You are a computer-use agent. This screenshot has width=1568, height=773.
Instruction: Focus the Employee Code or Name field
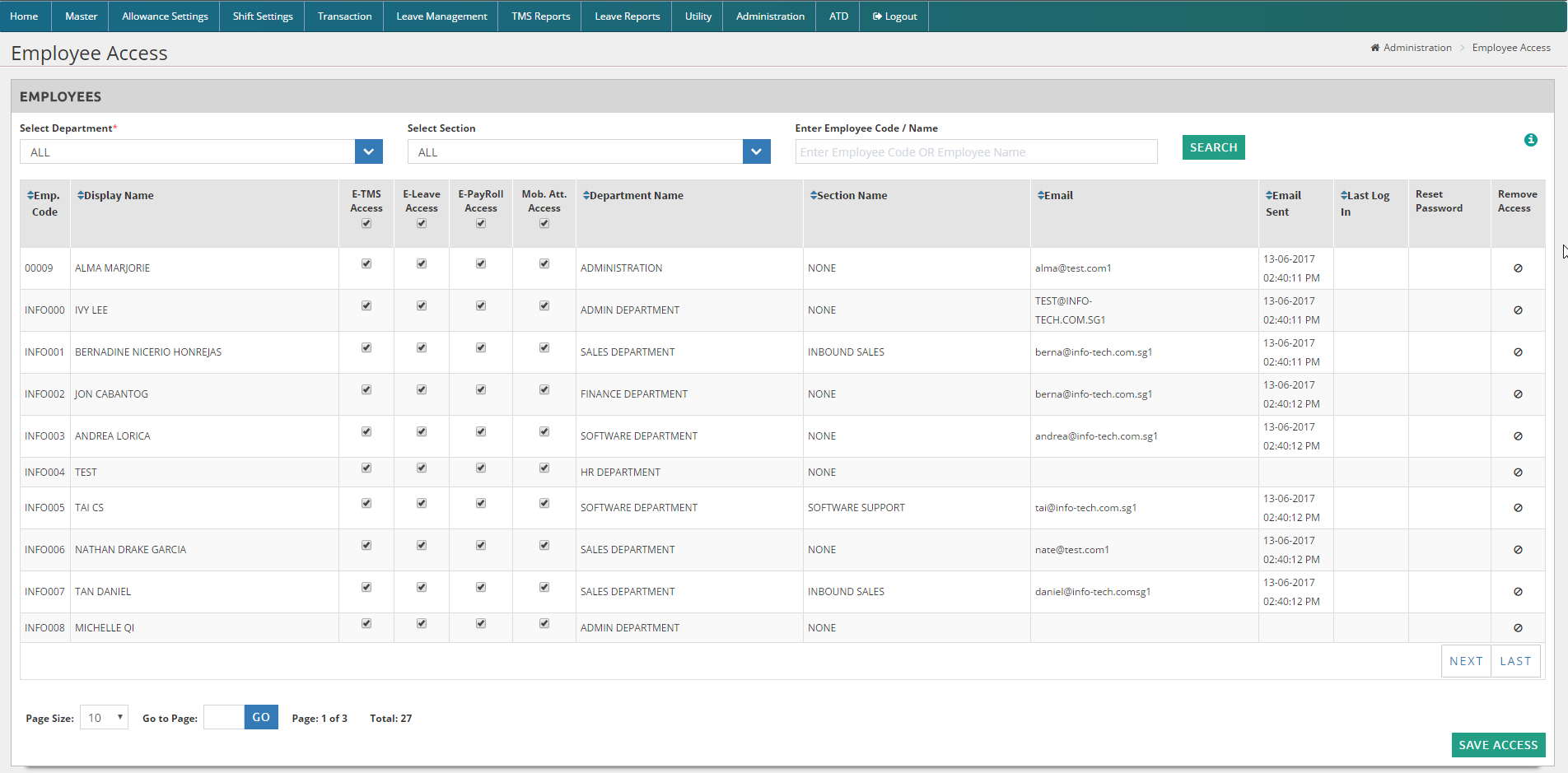click(975, 152)
